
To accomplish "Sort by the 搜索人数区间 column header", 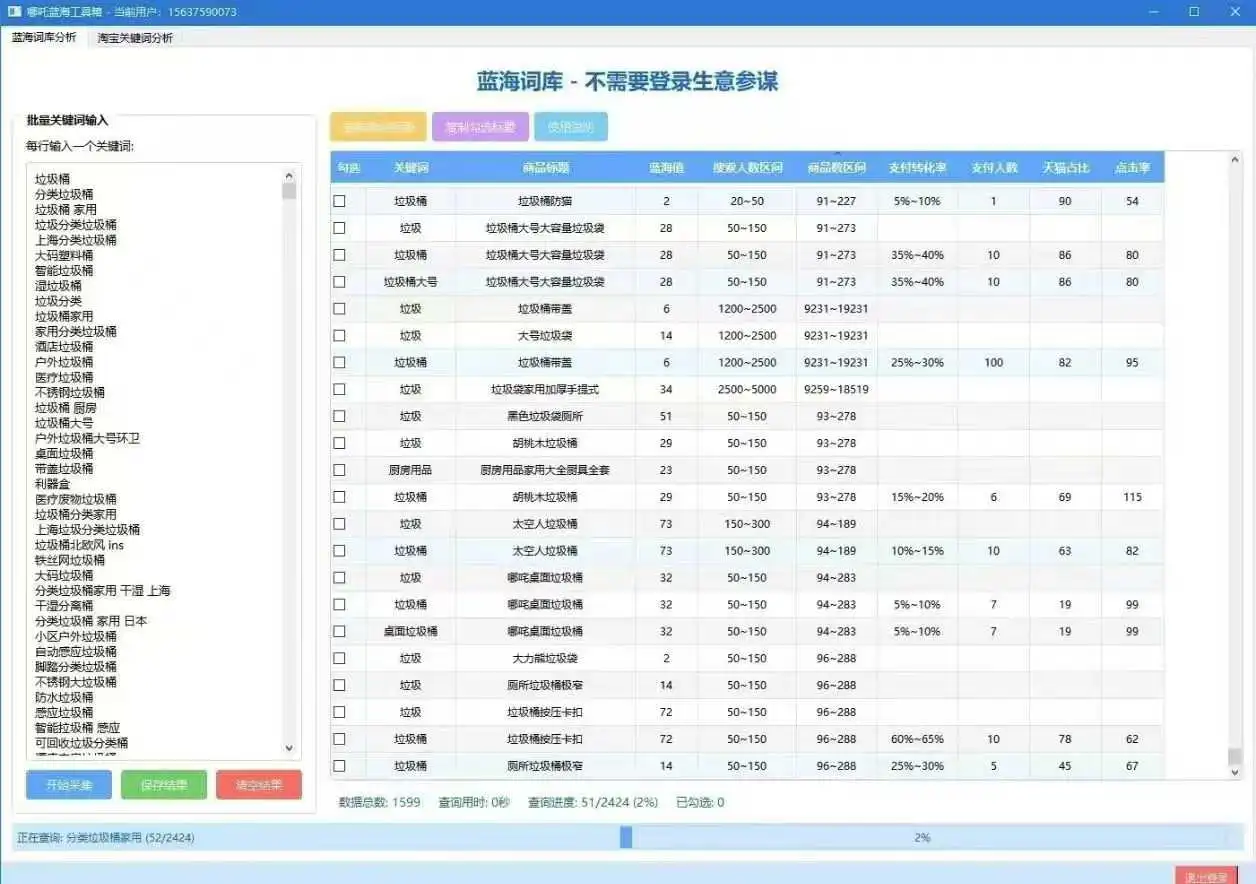I will pos(747,167).
